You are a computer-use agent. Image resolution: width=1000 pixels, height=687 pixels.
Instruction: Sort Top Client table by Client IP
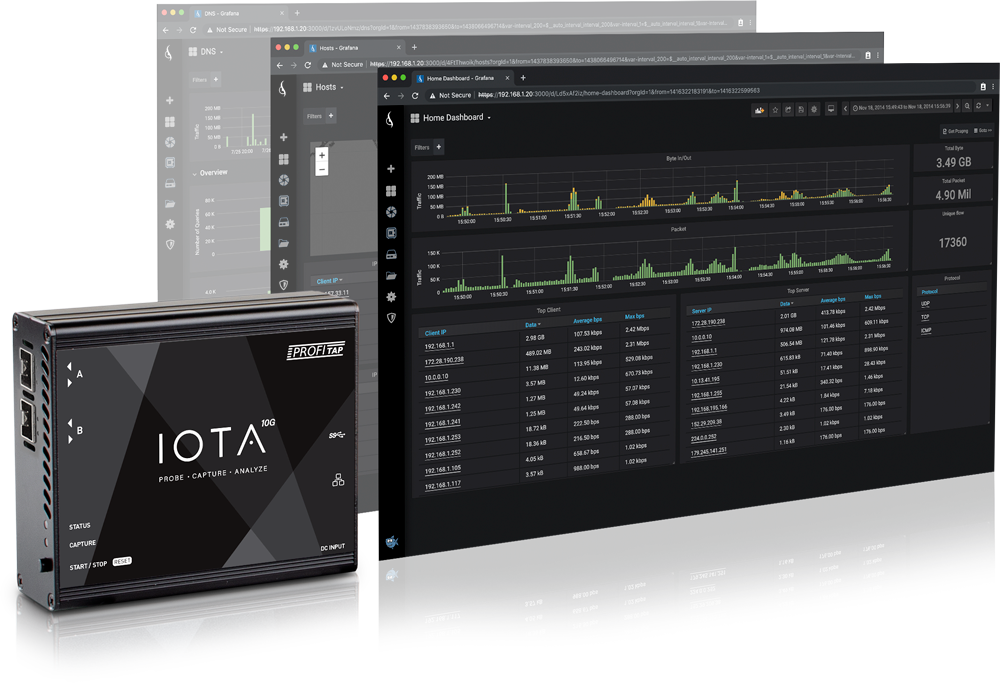[x=436, y=333]
